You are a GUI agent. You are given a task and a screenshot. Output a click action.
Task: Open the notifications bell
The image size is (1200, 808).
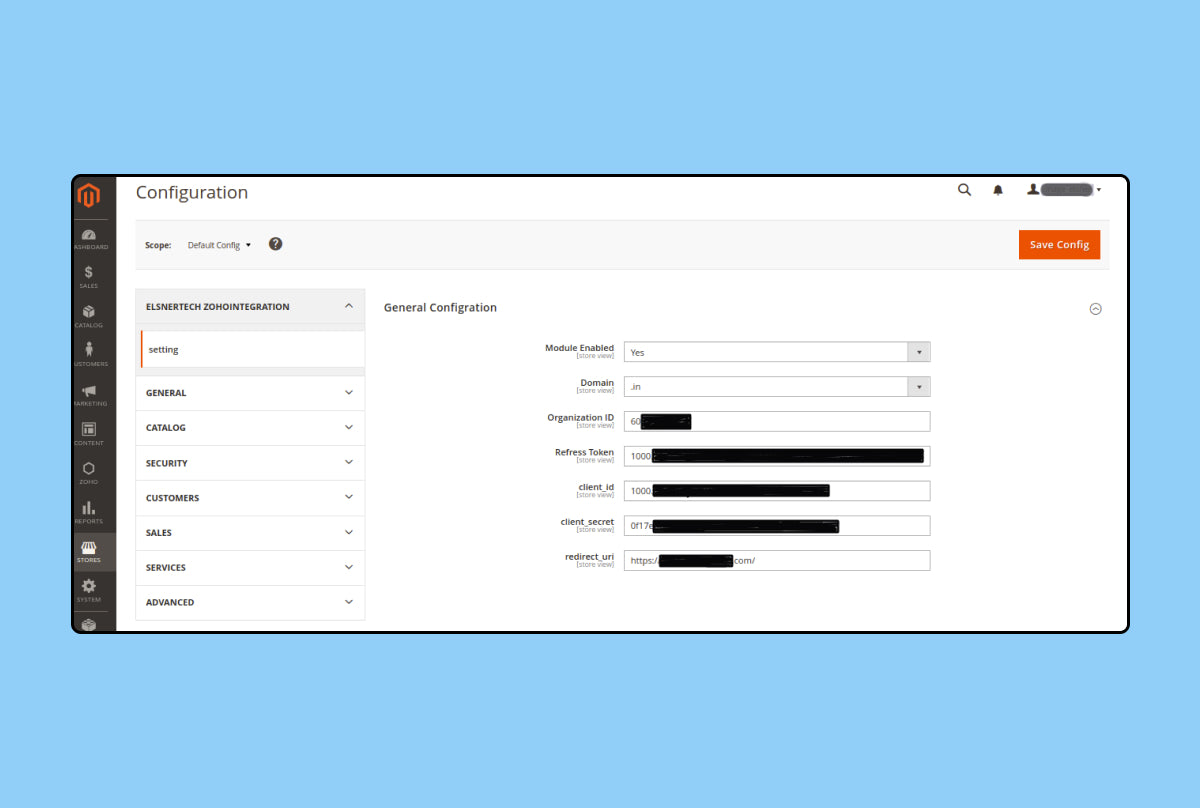click(997, 190)
